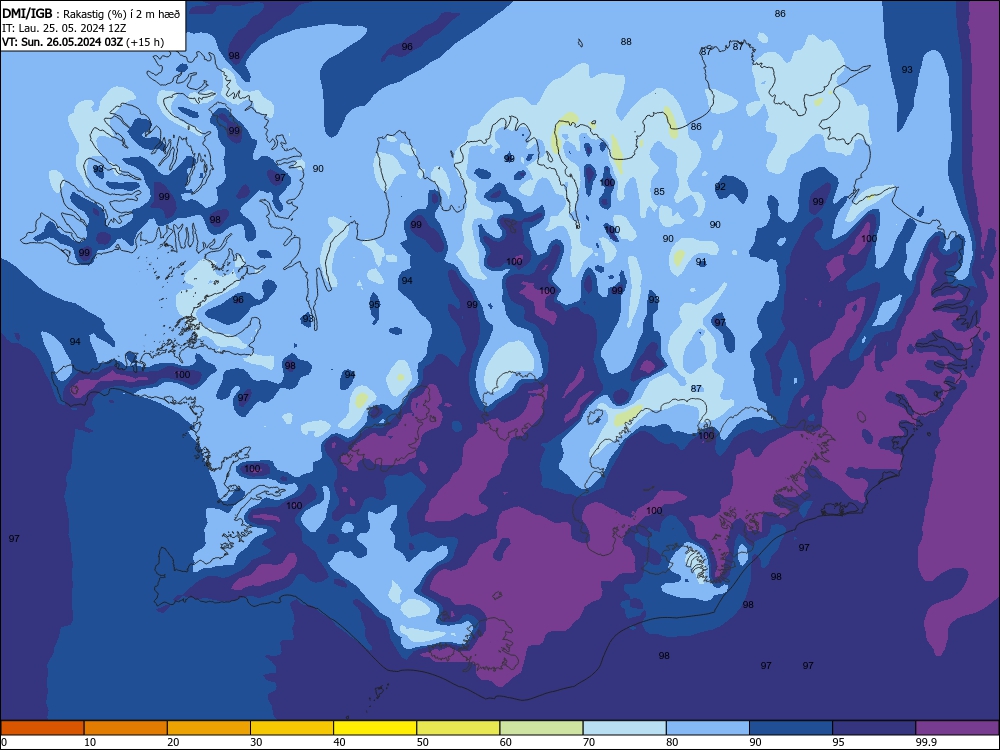Click the legend tick label 95
The image size is (1000, 750).
pos(839,742)
